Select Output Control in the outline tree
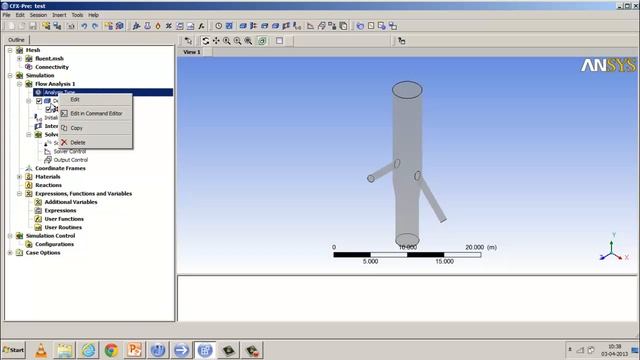This screenshot has height=360, width=640. 71,160
